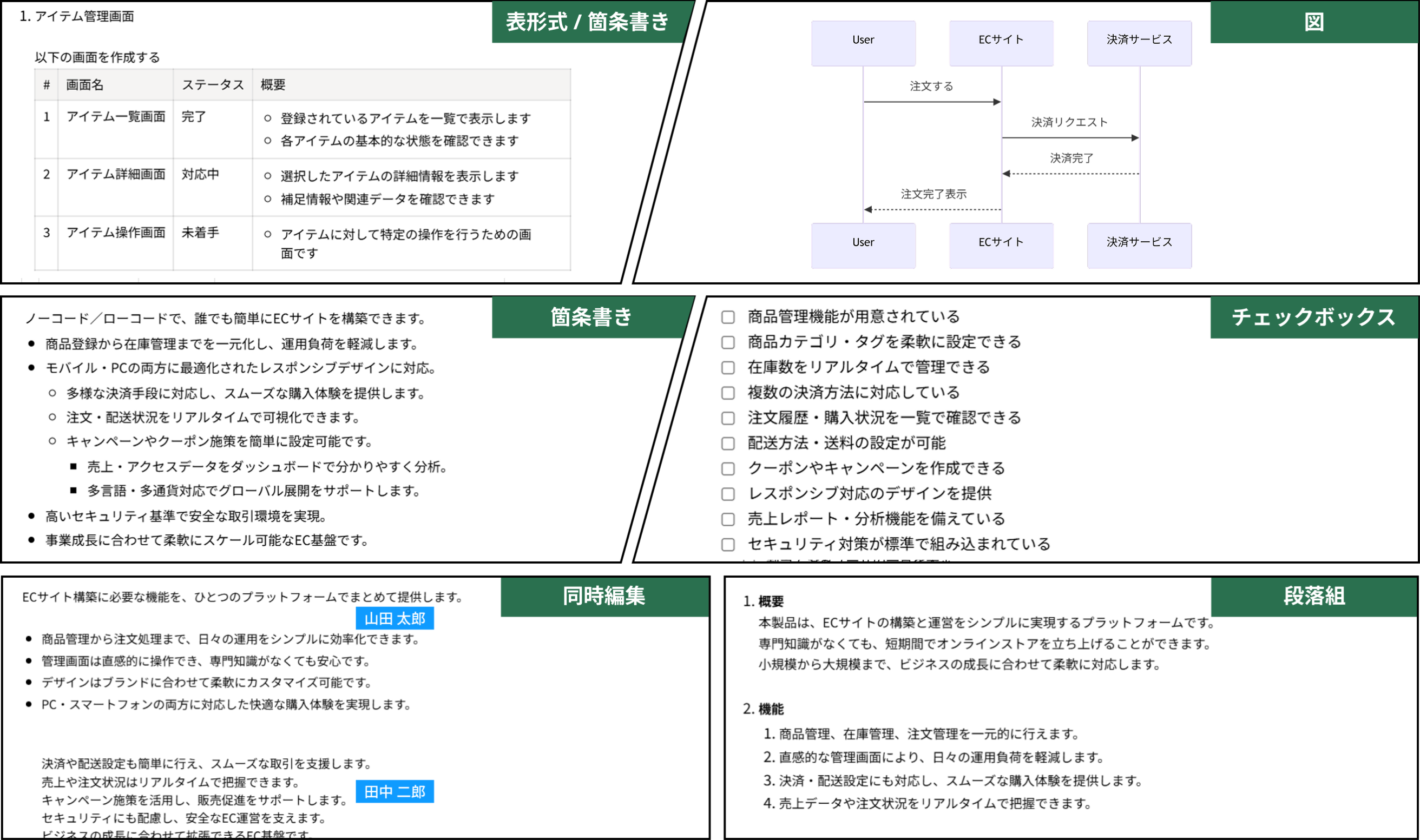Click the 2. 機能 numbered heading
The width and height of the screenshot is (1420, 840).
tap(763, 709)
